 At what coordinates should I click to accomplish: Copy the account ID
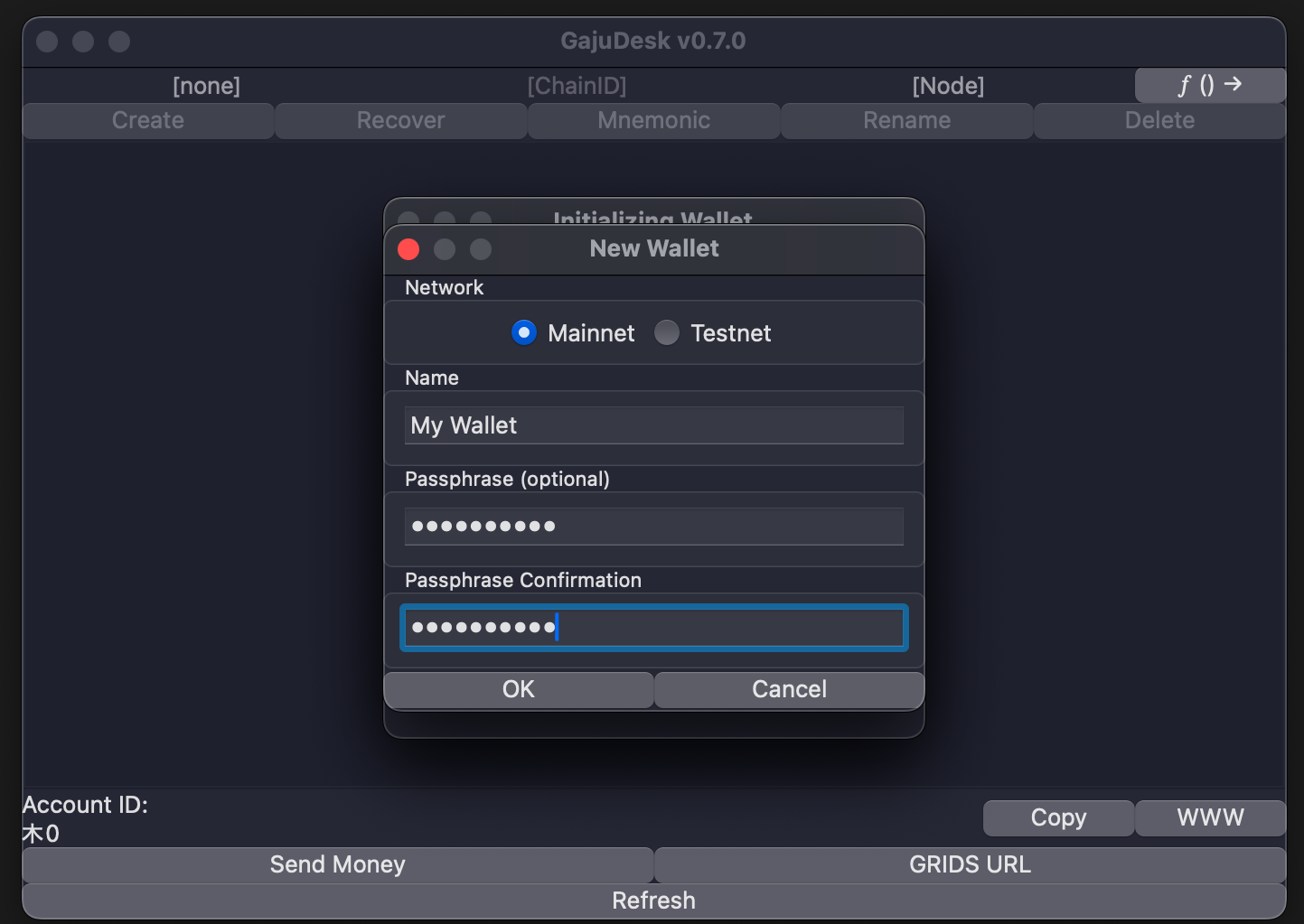coord(1058,818)
